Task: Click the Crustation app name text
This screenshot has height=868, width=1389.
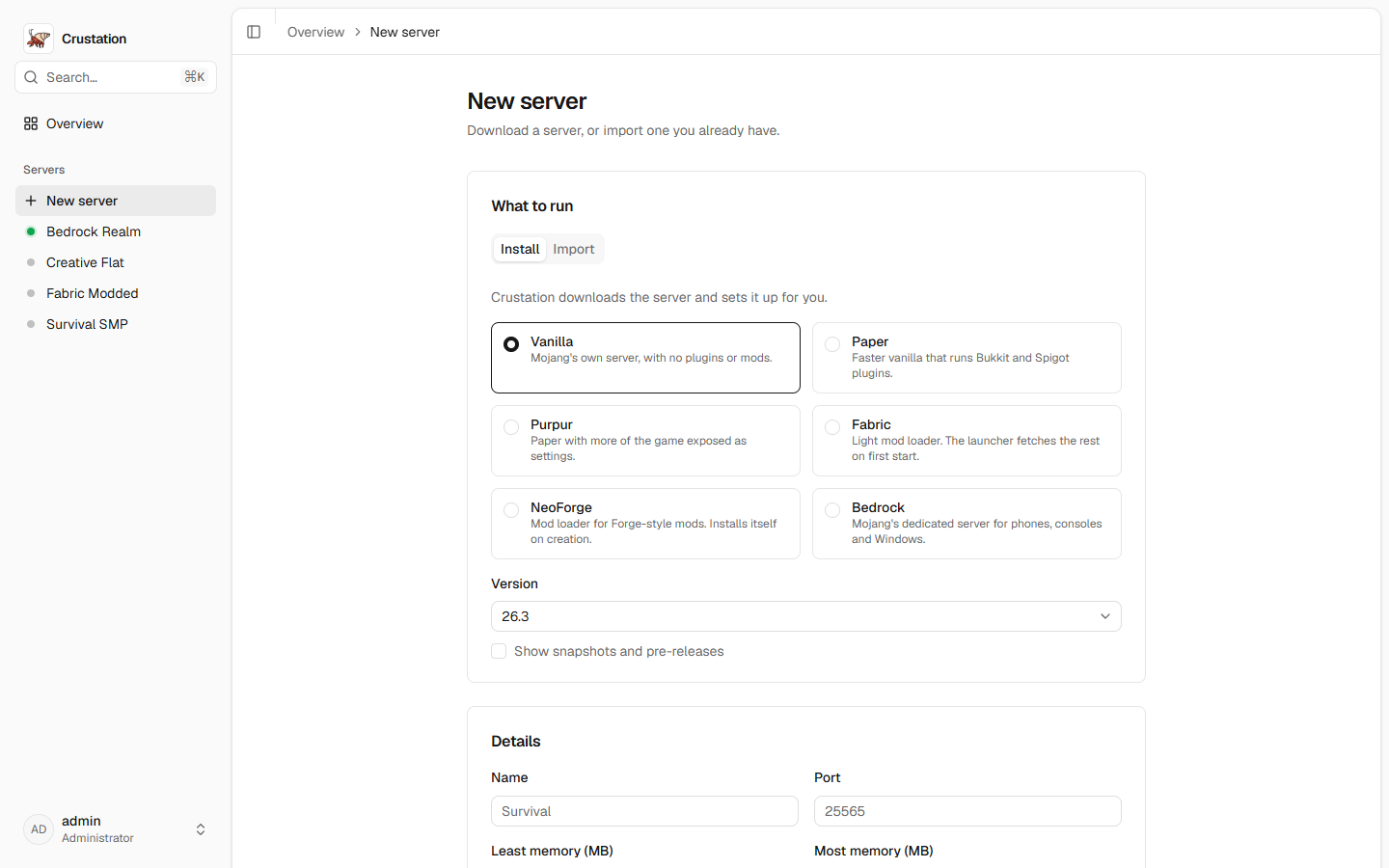Action: pos(95,39)
